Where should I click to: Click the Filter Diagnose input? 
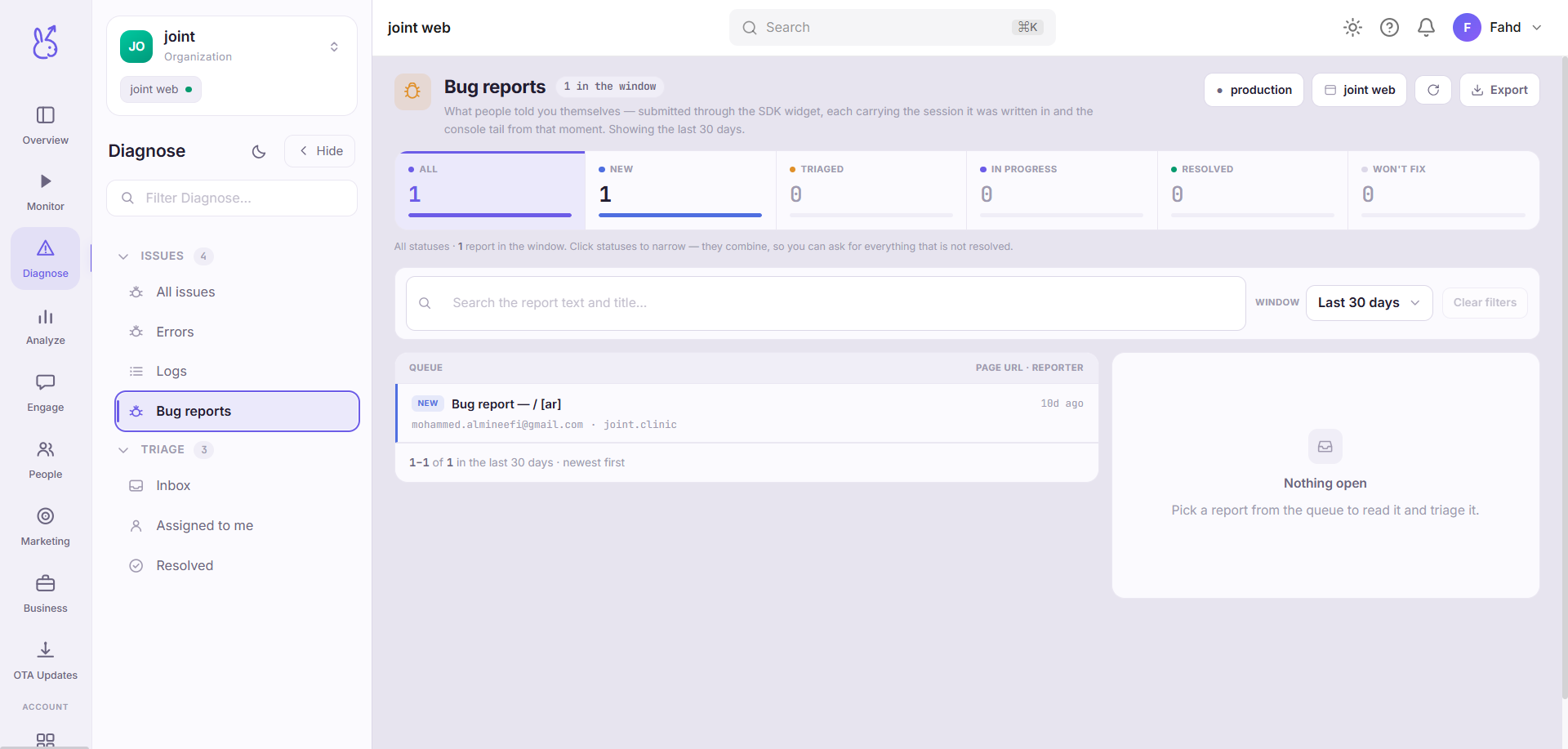pos(232,198)
